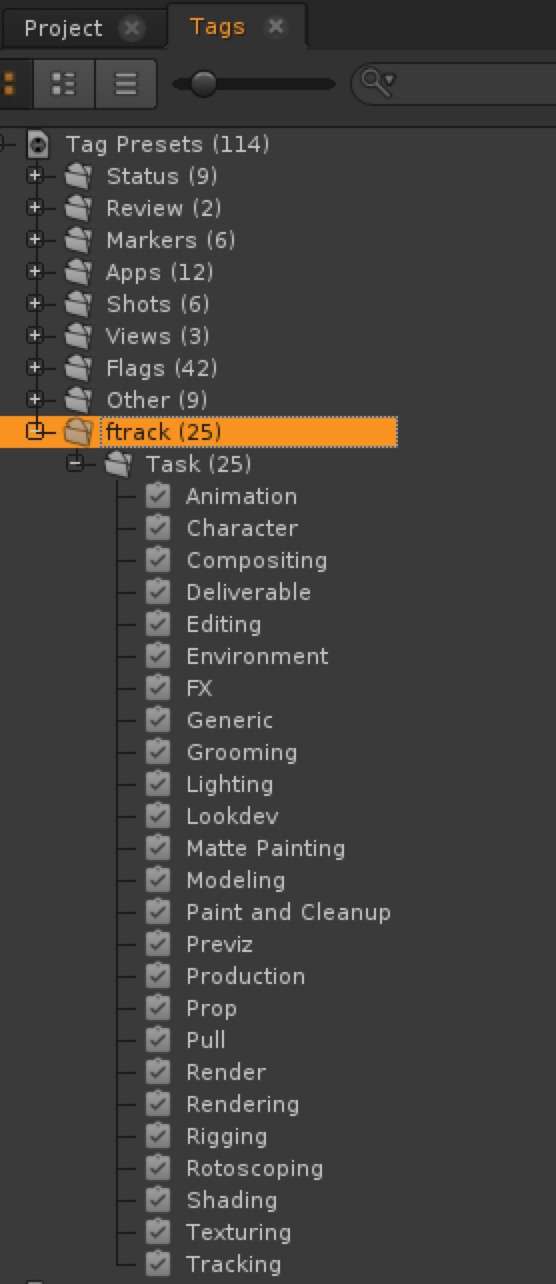556x1284 pixels.
Task: Select the Compositing tag icon
Action: (x=157, y=560)
